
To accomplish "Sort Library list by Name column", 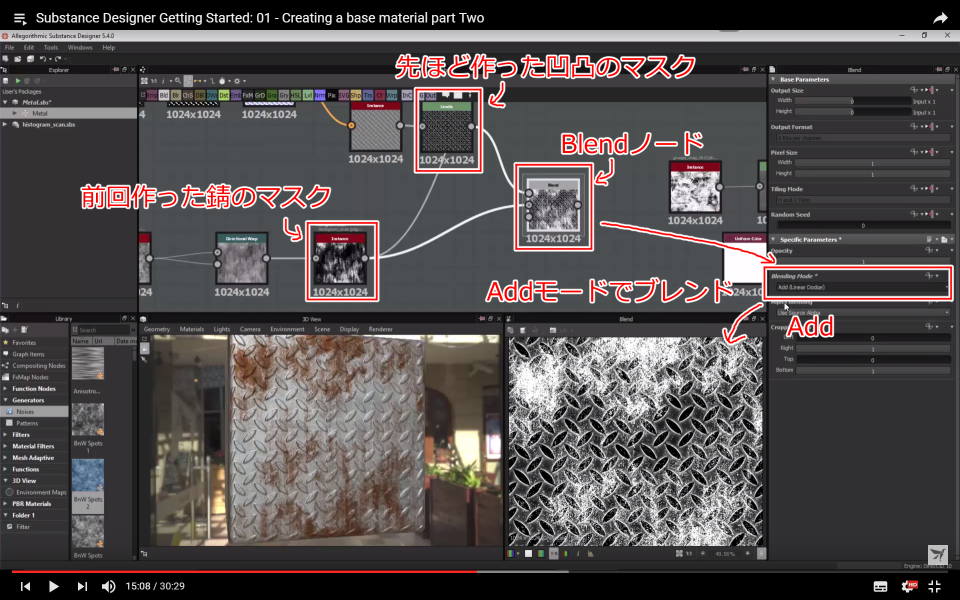I will click(81, 341).
